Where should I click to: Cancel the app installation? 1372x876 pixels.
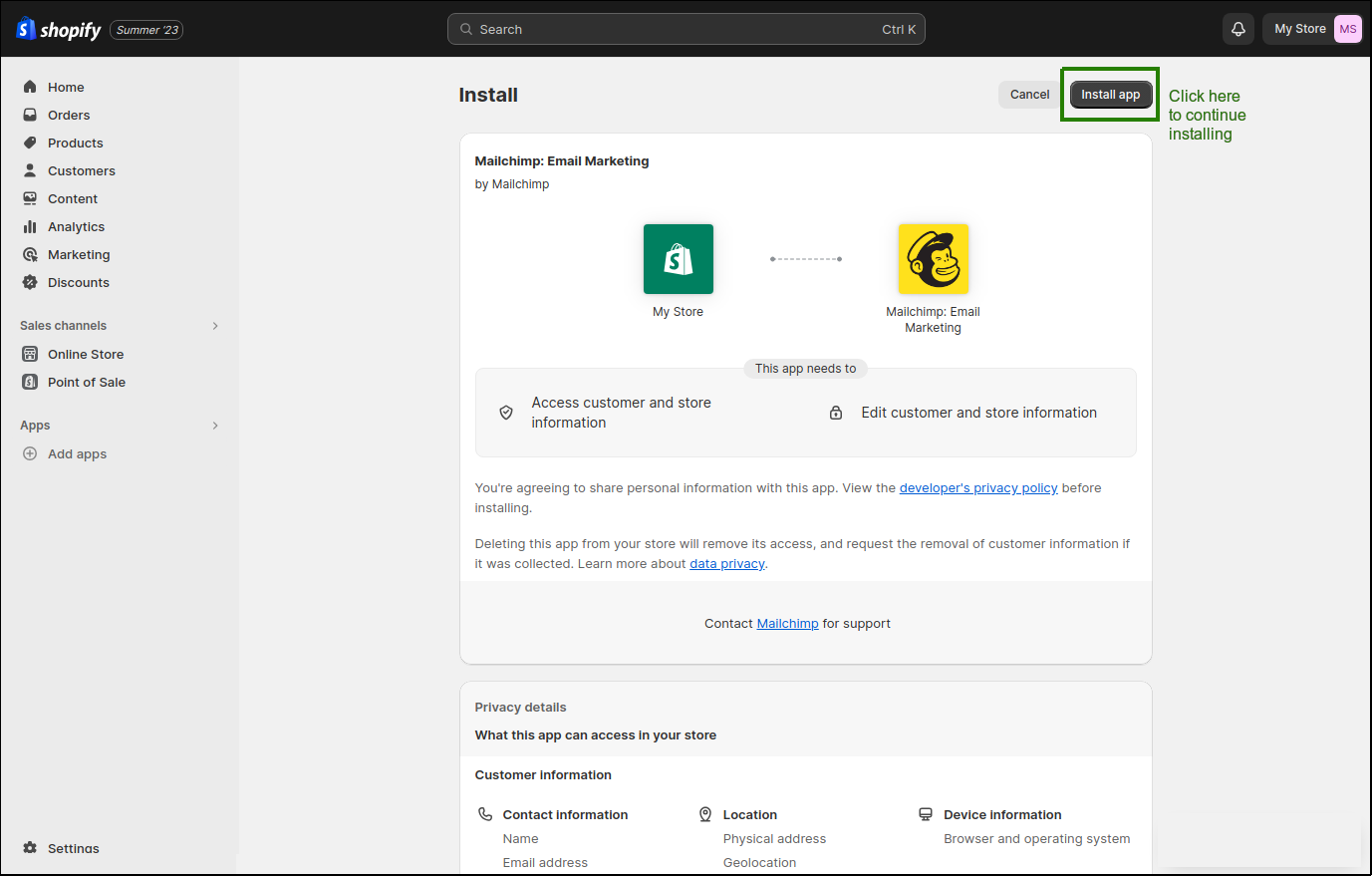point(1029,95)
